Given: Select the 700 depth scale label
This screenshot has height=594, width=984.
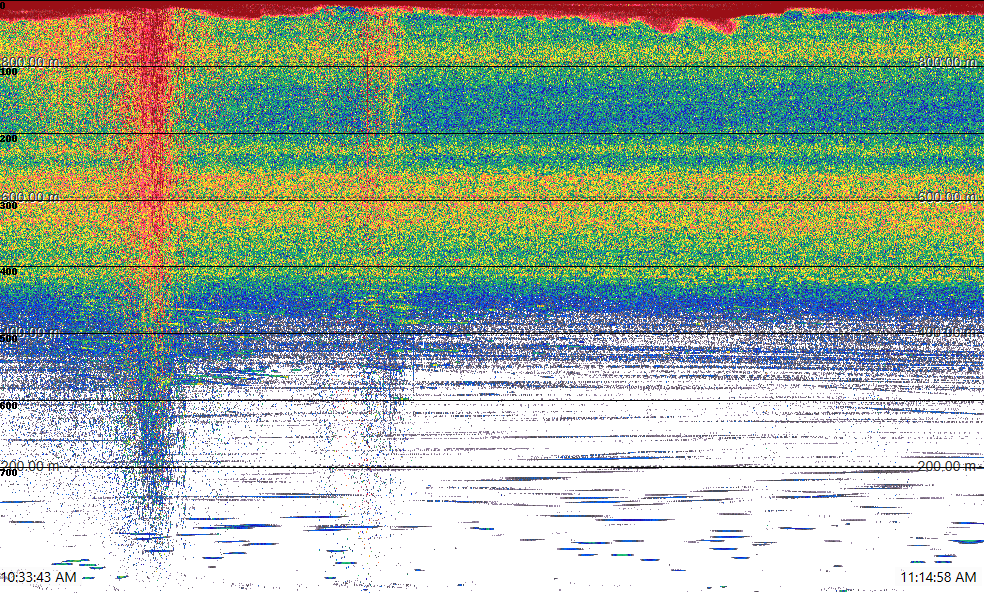Looking at the screenshot, I should tap(9, 473).
